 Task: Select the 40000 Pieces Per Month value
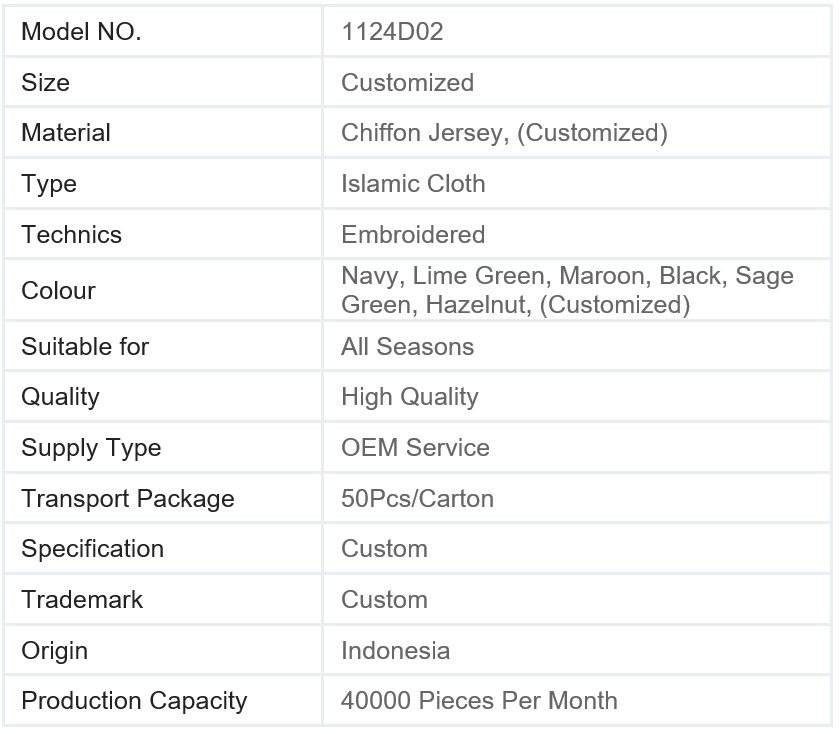point(479,701)
